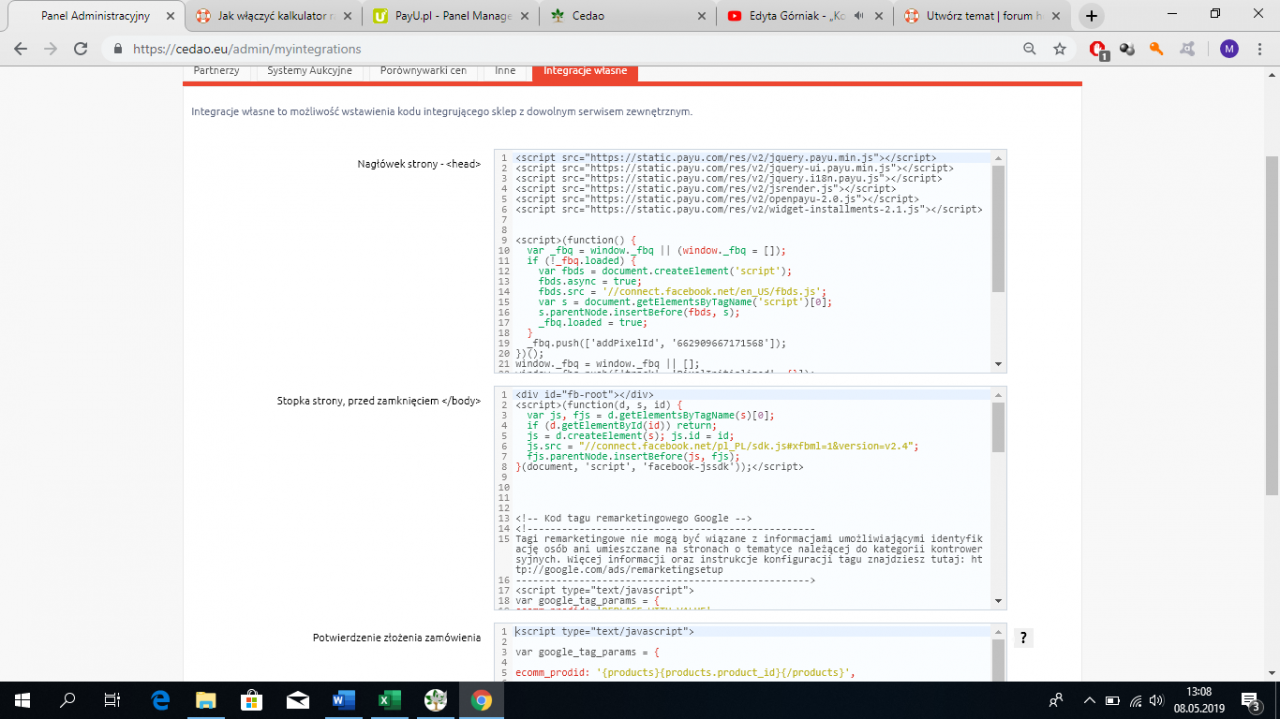Click the head code editor scrollbar thumb
The width and height of the screenshot is (1280, 719).
click(x=998, y=228)
